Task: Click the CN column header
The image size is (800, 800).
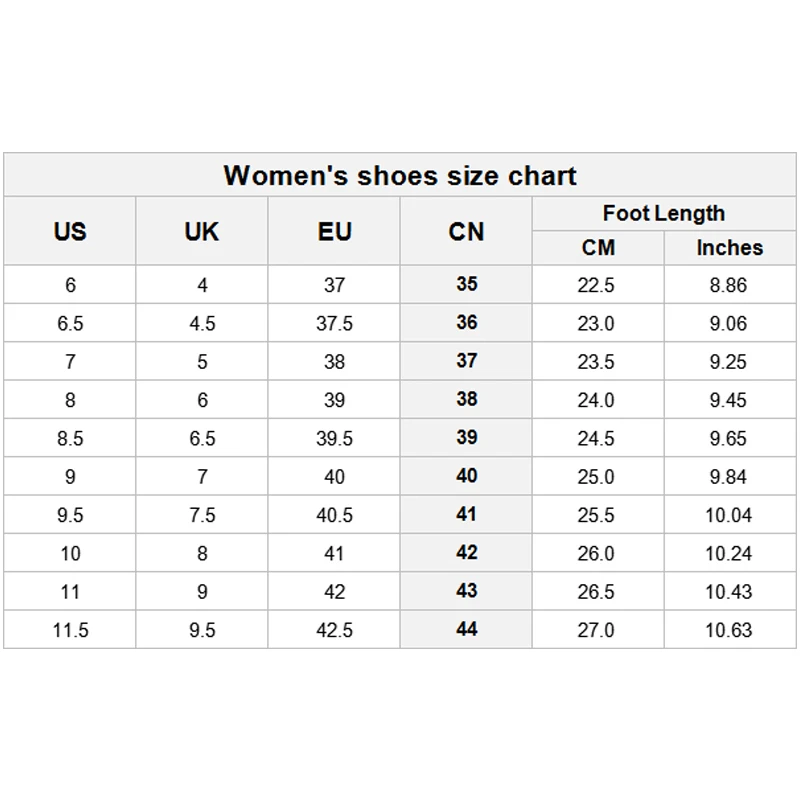Action: point(466,232)
